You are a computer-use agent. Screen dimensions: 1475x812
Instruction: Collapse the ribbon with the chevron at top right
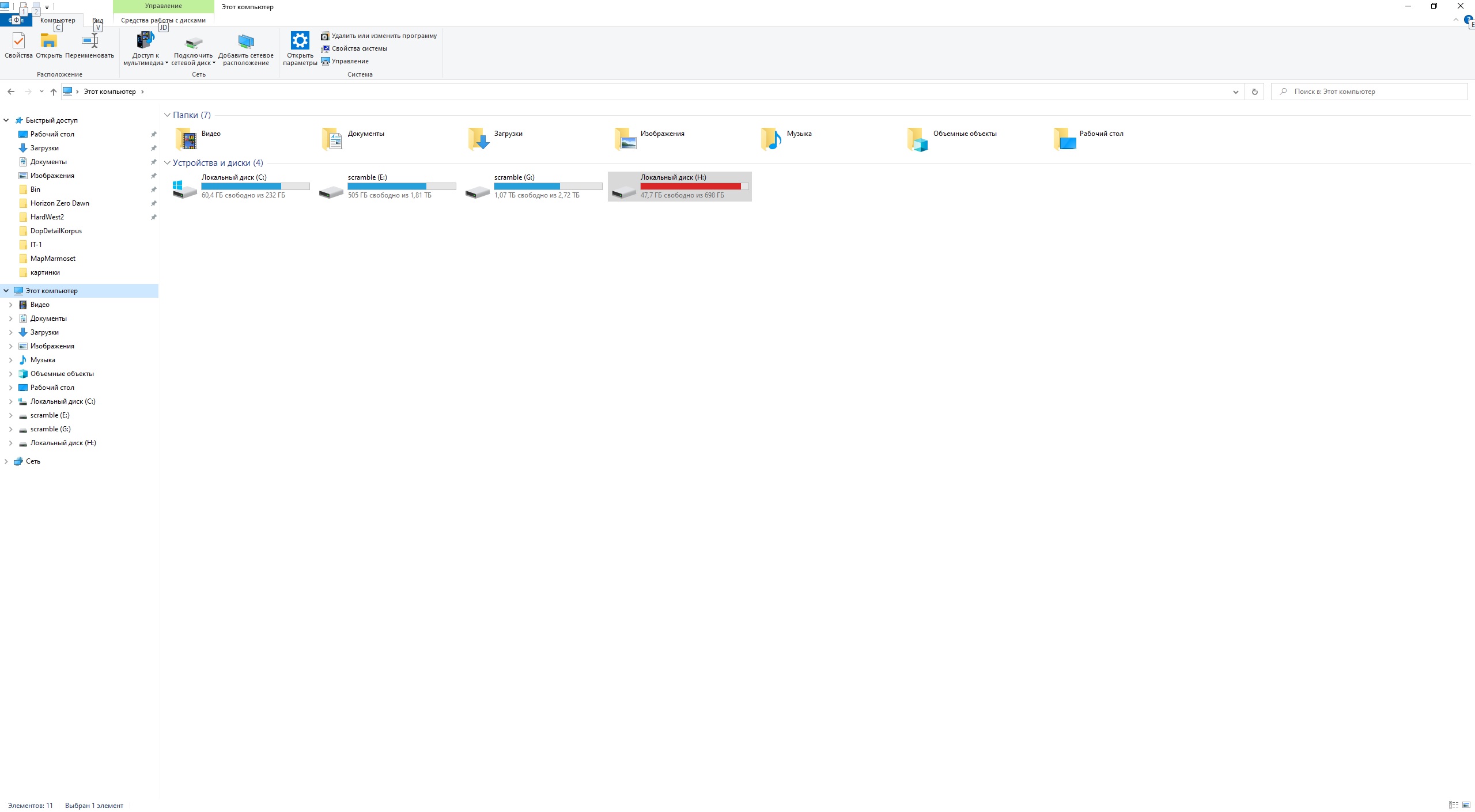coord(1456,19)
